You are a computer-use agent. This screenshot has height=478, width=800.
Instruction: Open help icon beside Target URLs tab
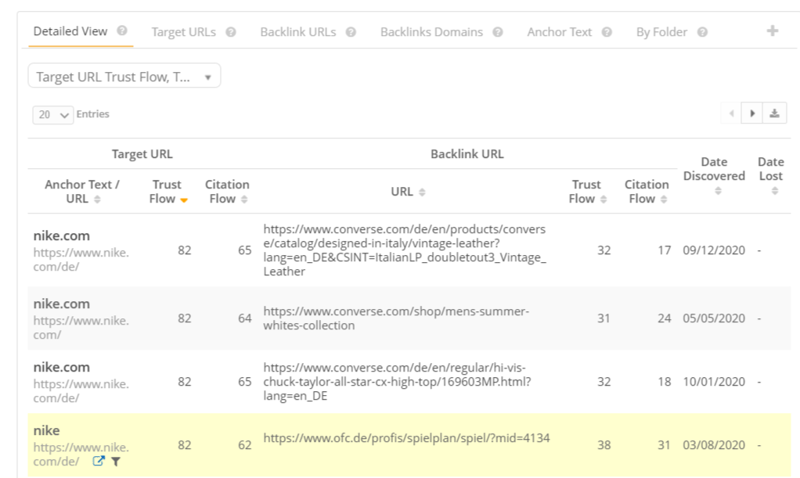(231, 32)
